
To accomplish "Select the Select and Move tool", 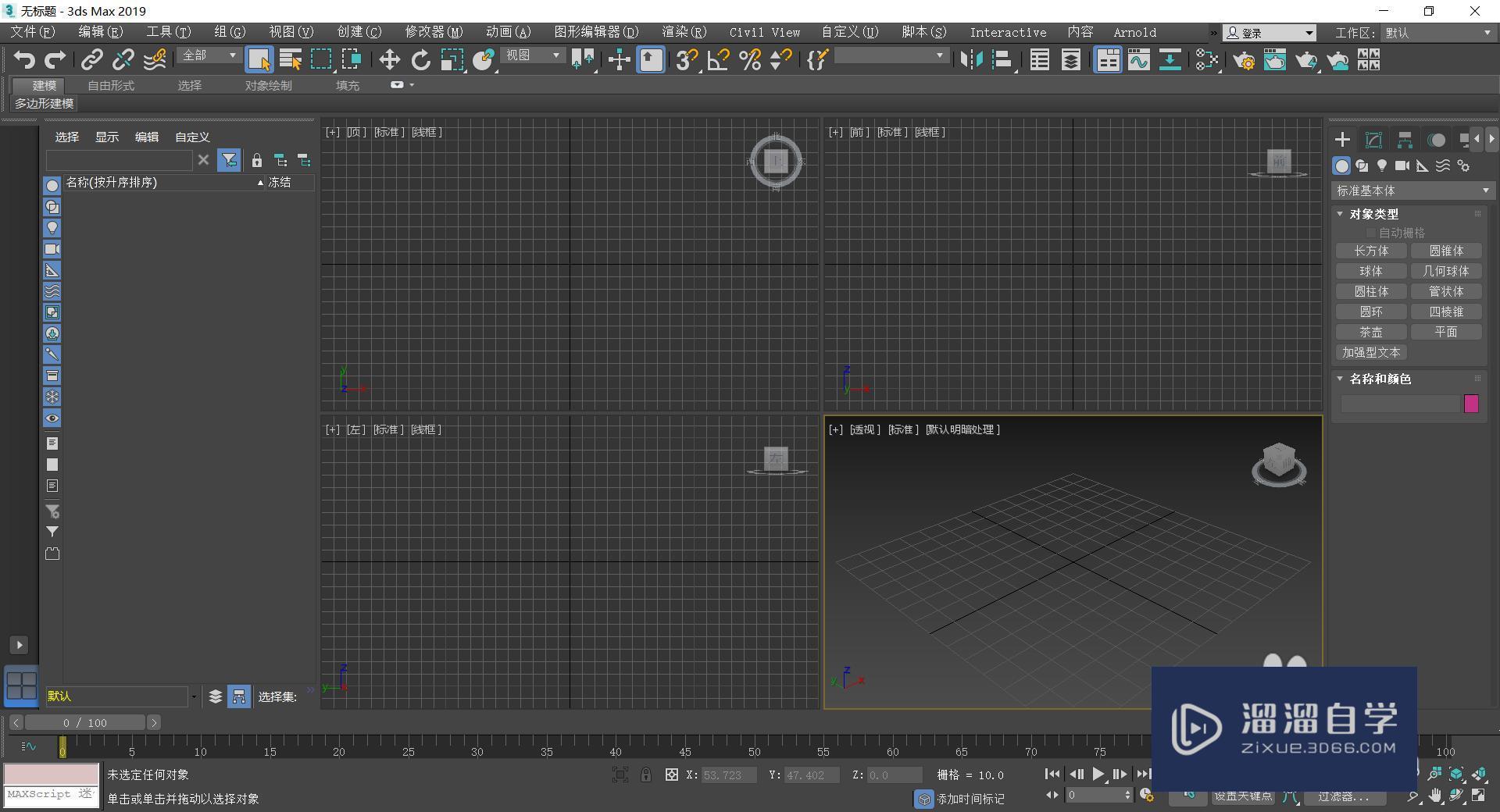I will coord(388,59).
